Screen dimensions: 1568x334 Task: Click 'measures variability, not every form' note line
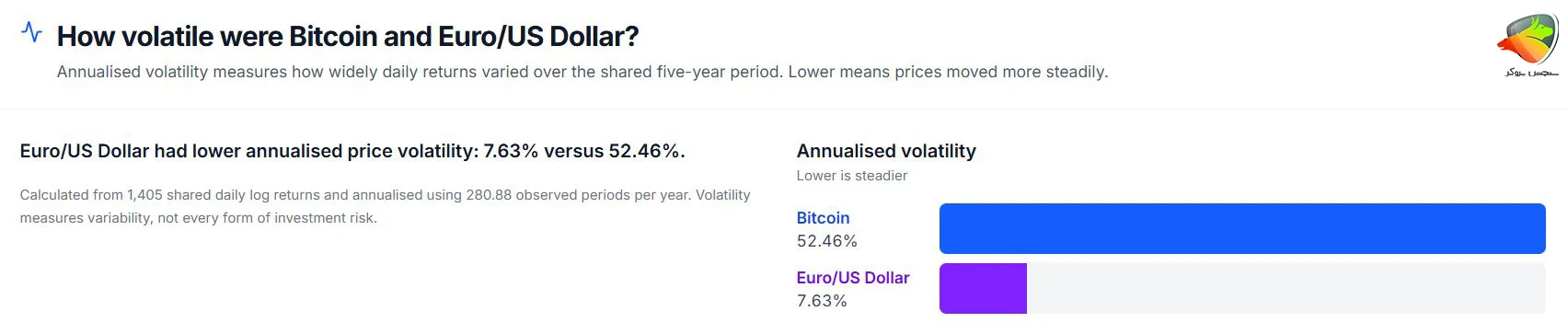pos(198,218)
